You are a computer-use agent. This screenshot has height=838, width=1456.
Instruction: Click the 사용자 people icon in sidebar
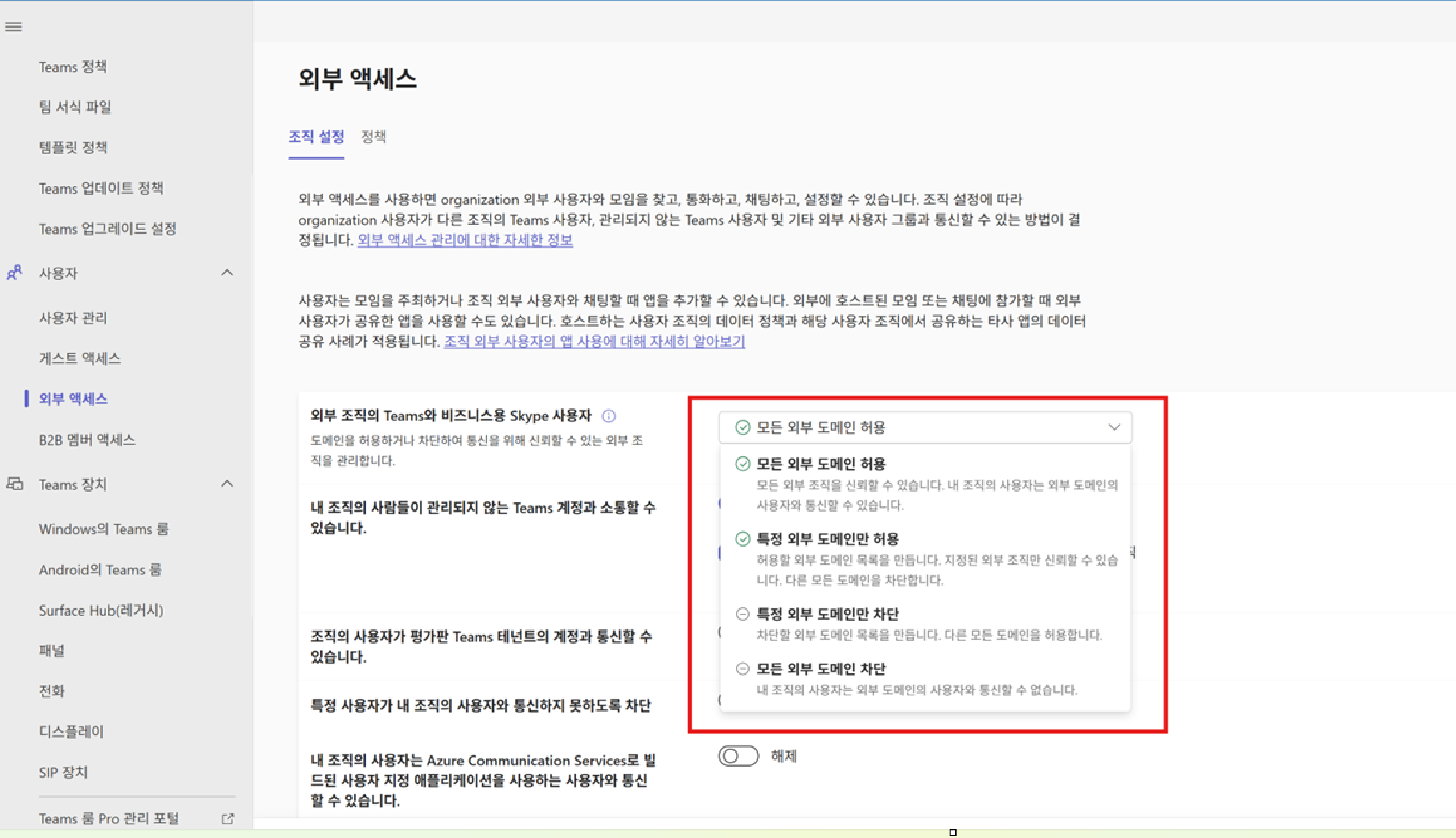[x=14, y=272]
